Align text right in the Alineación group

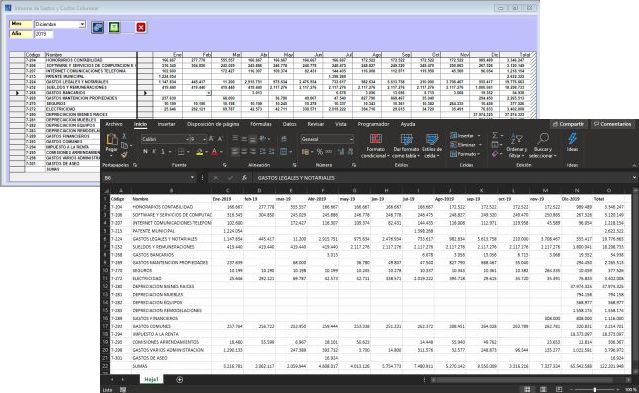(x=253, y=152)
